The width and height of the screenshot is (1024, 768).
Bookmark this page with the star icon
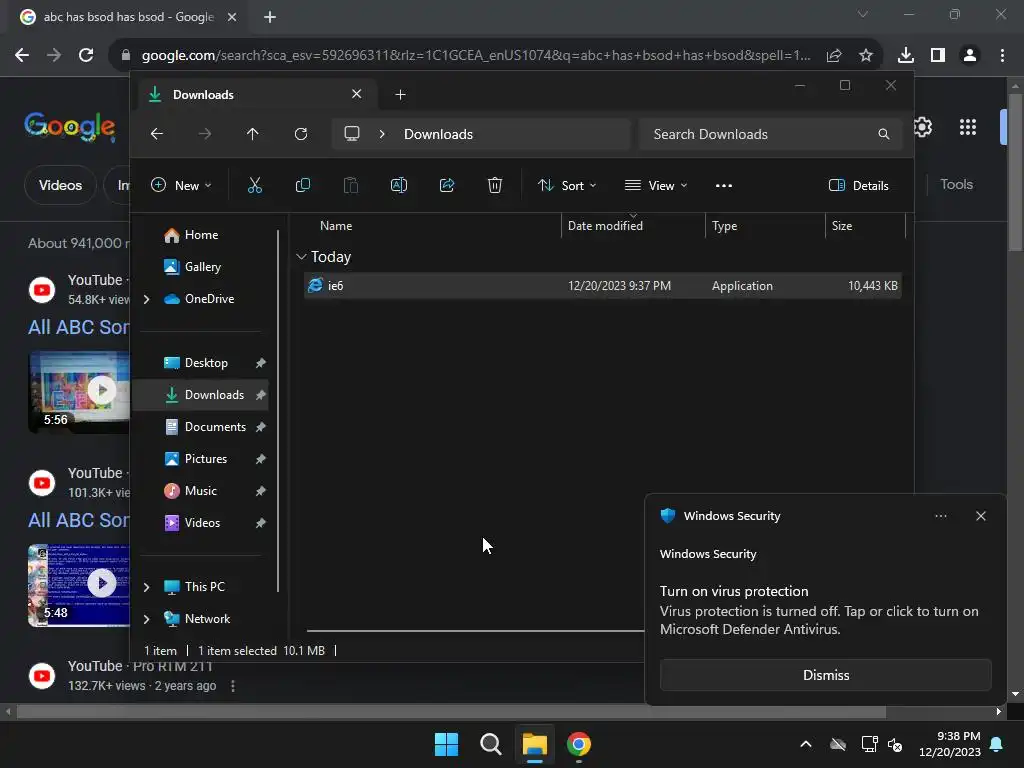[x=866, y=56]
